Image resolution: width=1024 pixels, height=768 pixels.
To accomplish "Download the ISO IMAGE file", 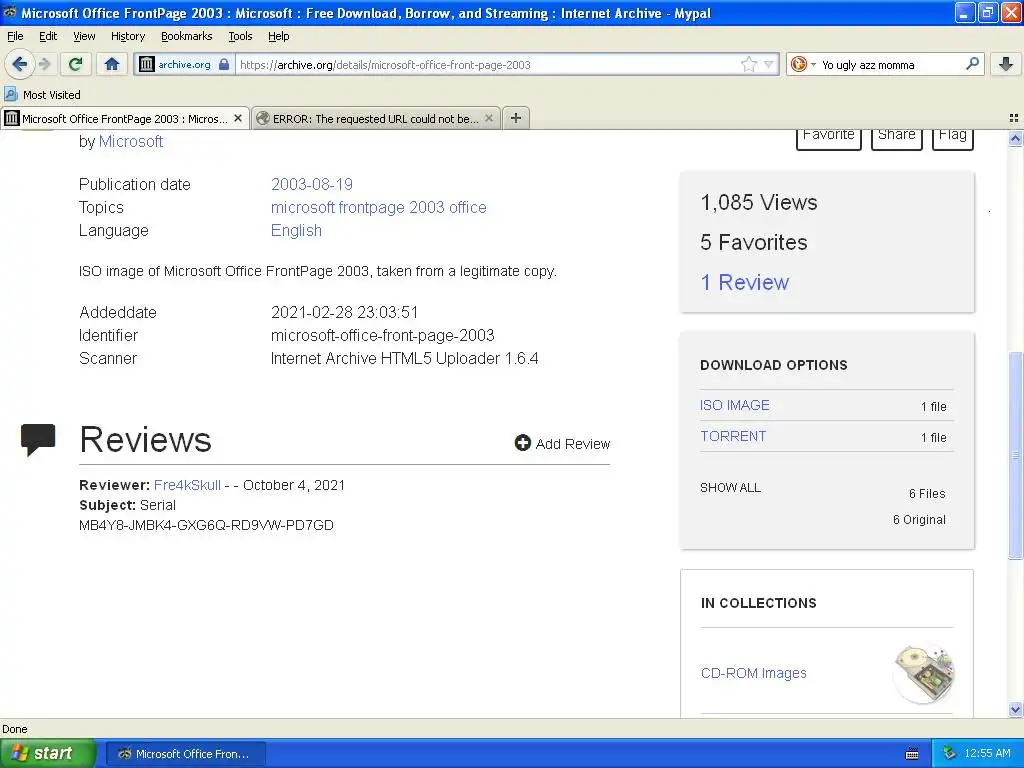I will click(x=735, y=405).
